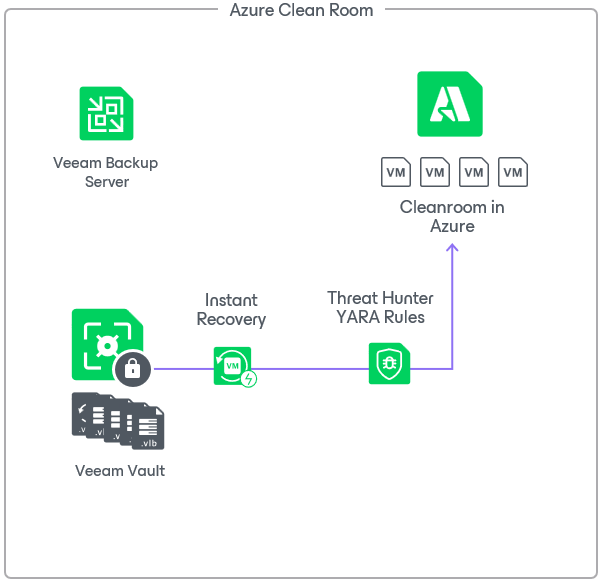Click the 'Veeam Backup Server' label
604x582 pixels.
pos(106,172)
